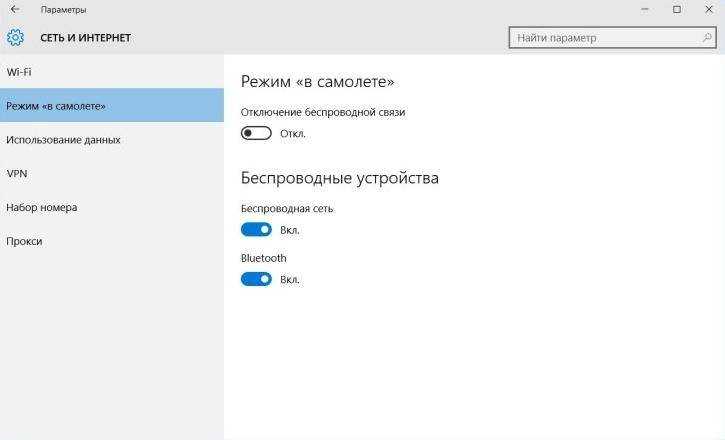Close the Параметры window
This screenshot has height=440, width=725.
tap(709, 9)
